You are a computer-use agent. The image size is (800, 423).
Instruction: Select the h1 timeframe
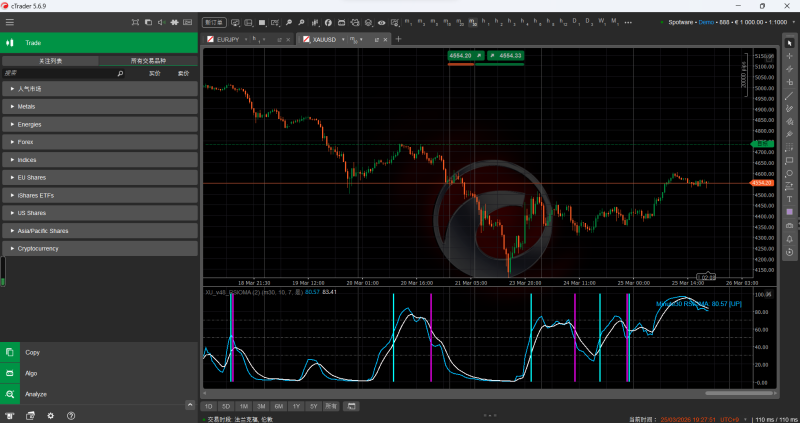pyautogui.click(x=486, y=22)
